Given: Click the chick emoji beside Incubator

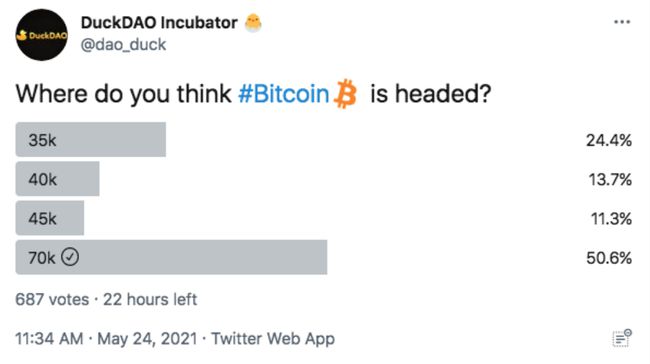Looking at the screenshot, I should tap(253, 23).
